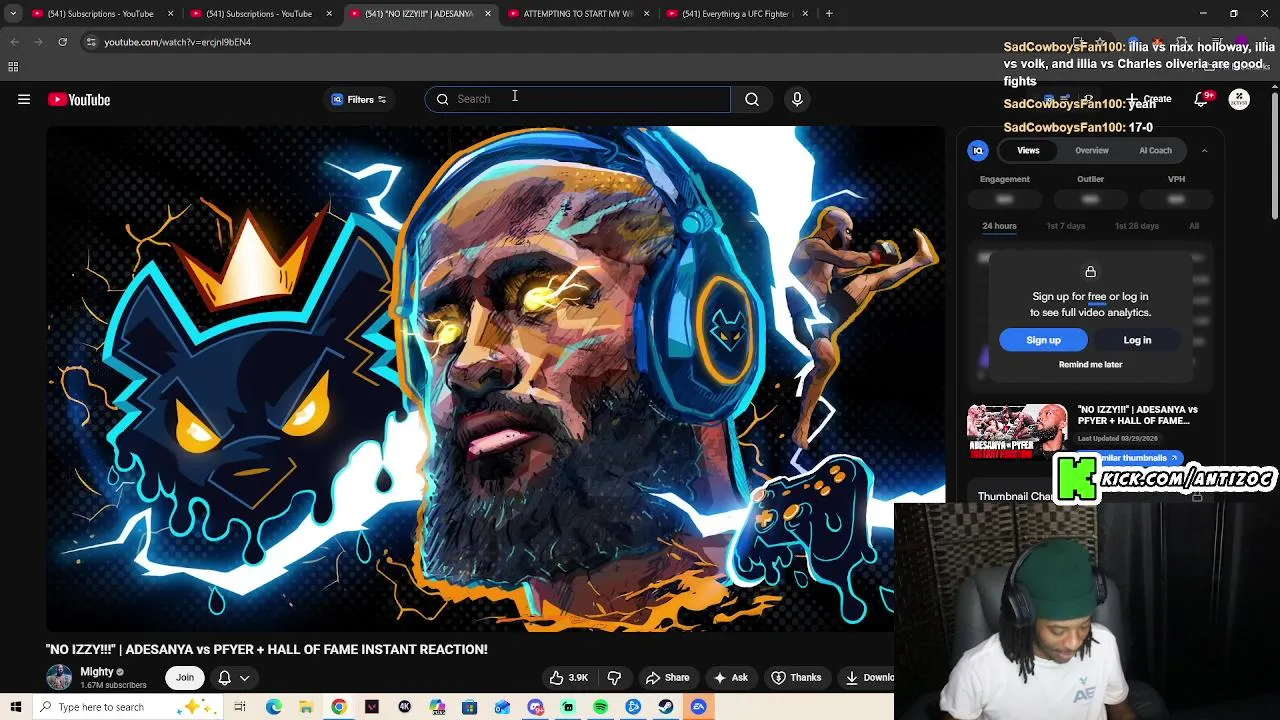Click the video player artwork
Viewport: 1280px width, 720px height.
[495, 378]
